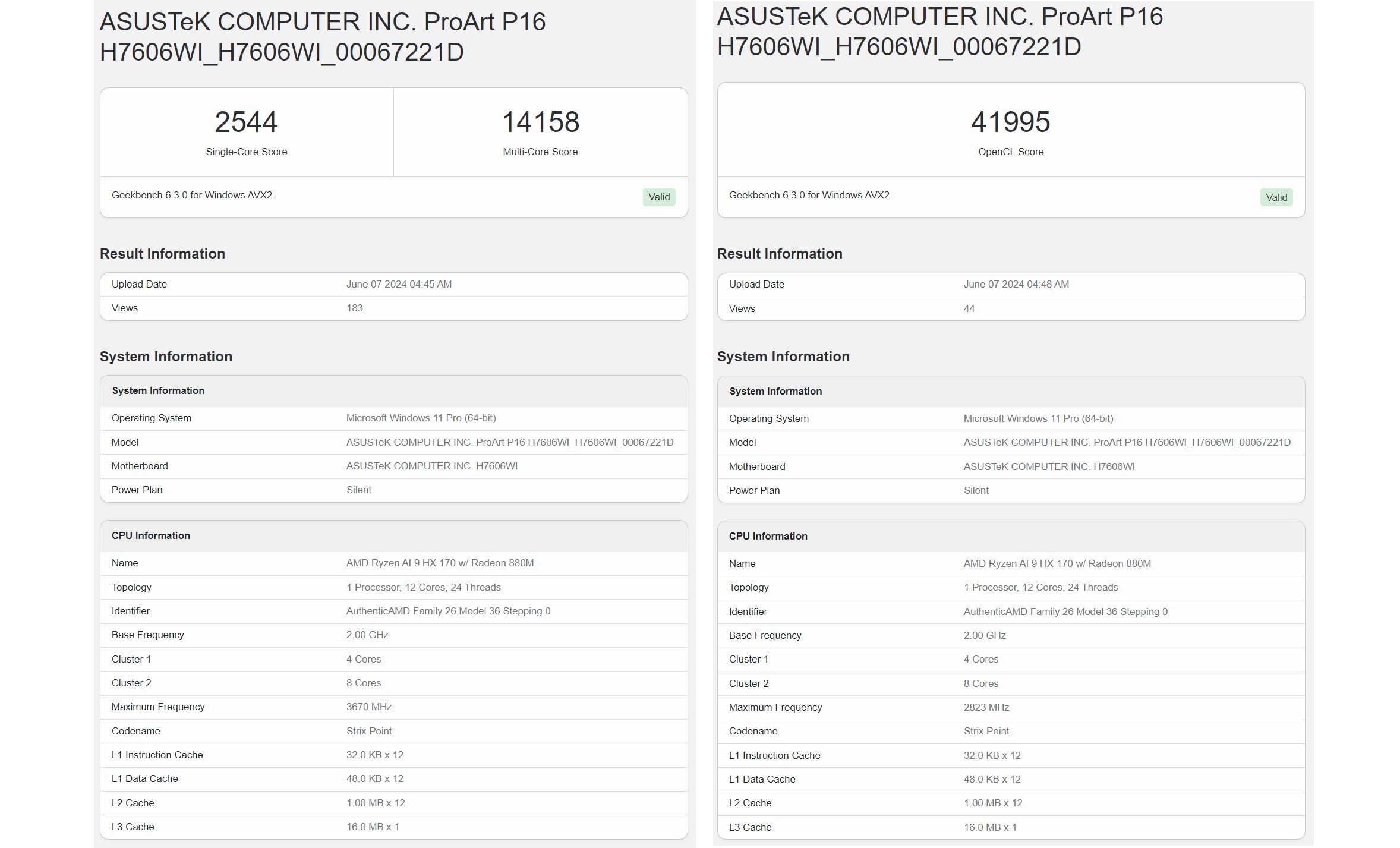Image resolution: width=1400 pixels, height=848 pixels.
Task: Click the left panel's ASUSTeK ProArt P16 title
Action: click(323, 37)
